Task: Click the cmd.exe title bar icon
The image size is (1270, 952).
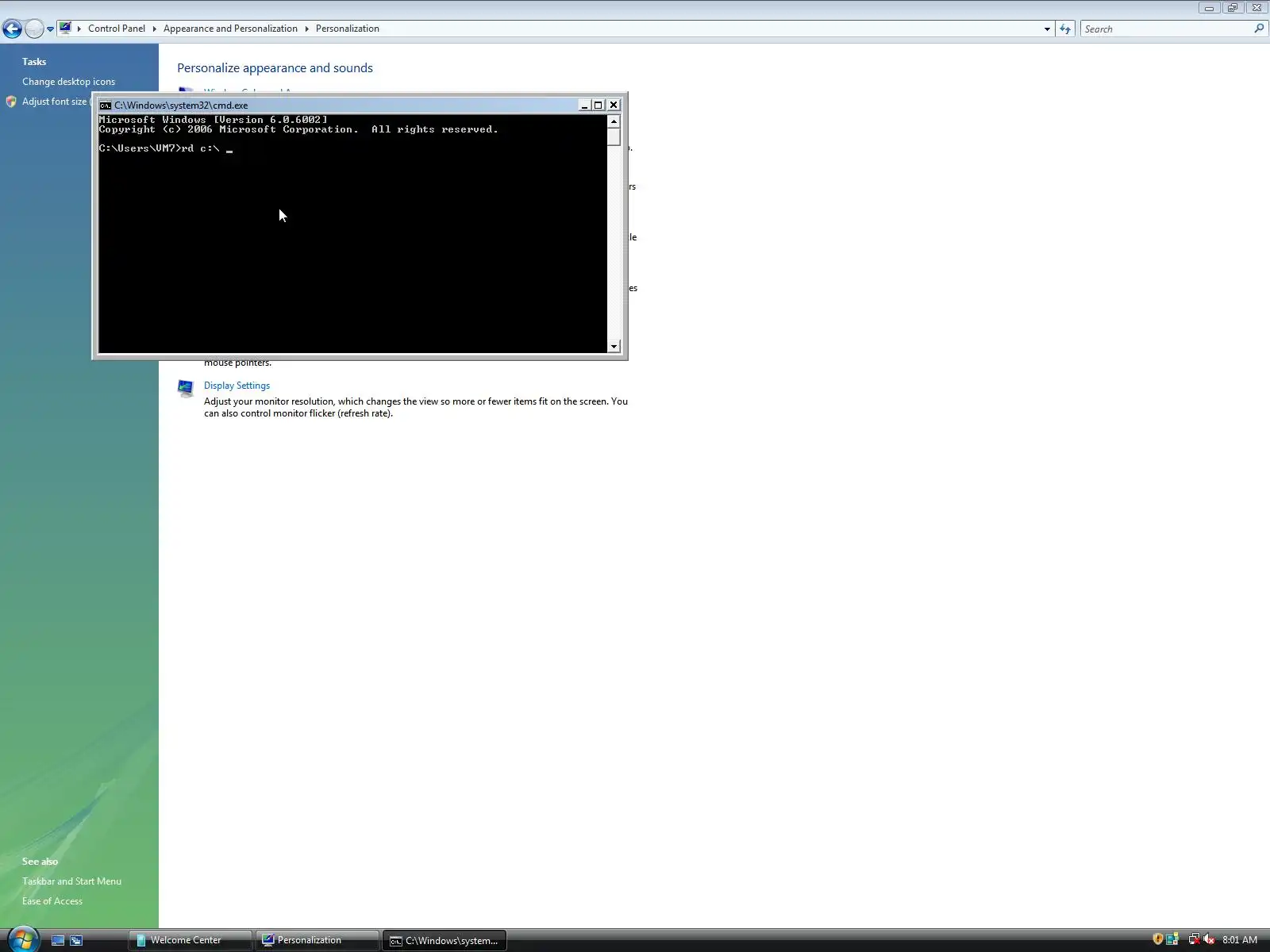Action: click(105, 105)
